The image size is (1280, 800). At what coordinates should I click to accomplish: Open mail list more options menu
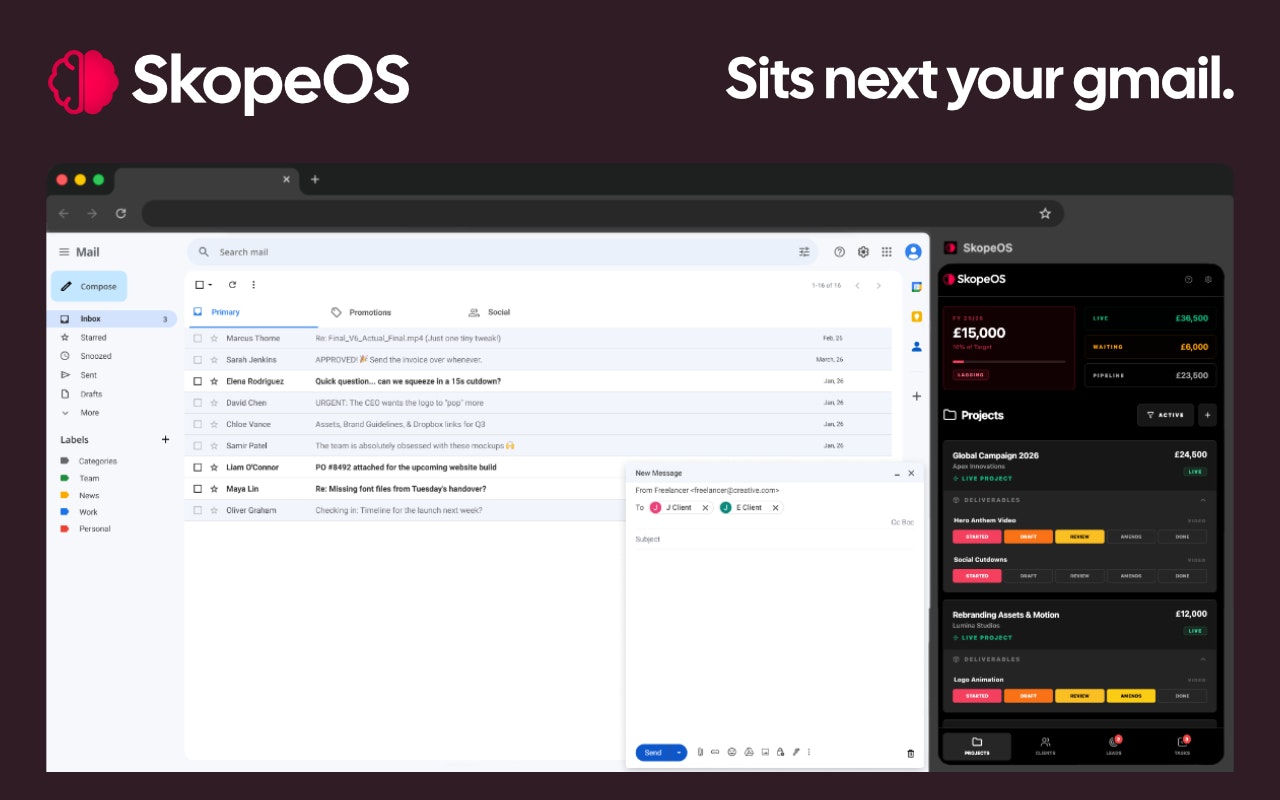253,285
